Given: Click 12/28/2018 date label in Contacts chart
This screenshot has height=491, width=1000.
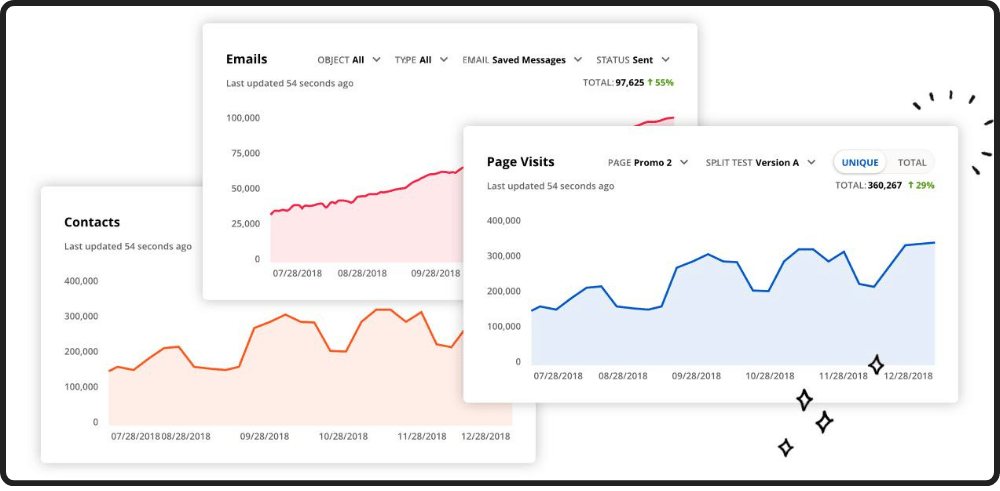Looking at the screenshot, I should coord(486,437).
